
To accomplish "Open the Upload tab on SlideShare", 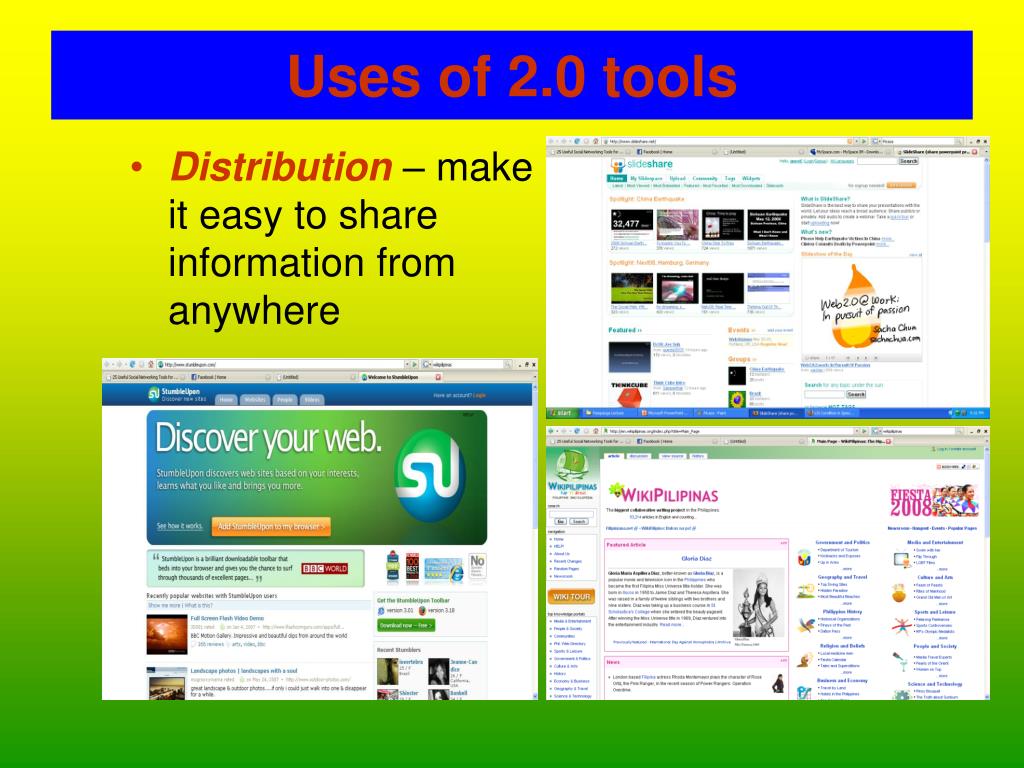I will 677,178.
